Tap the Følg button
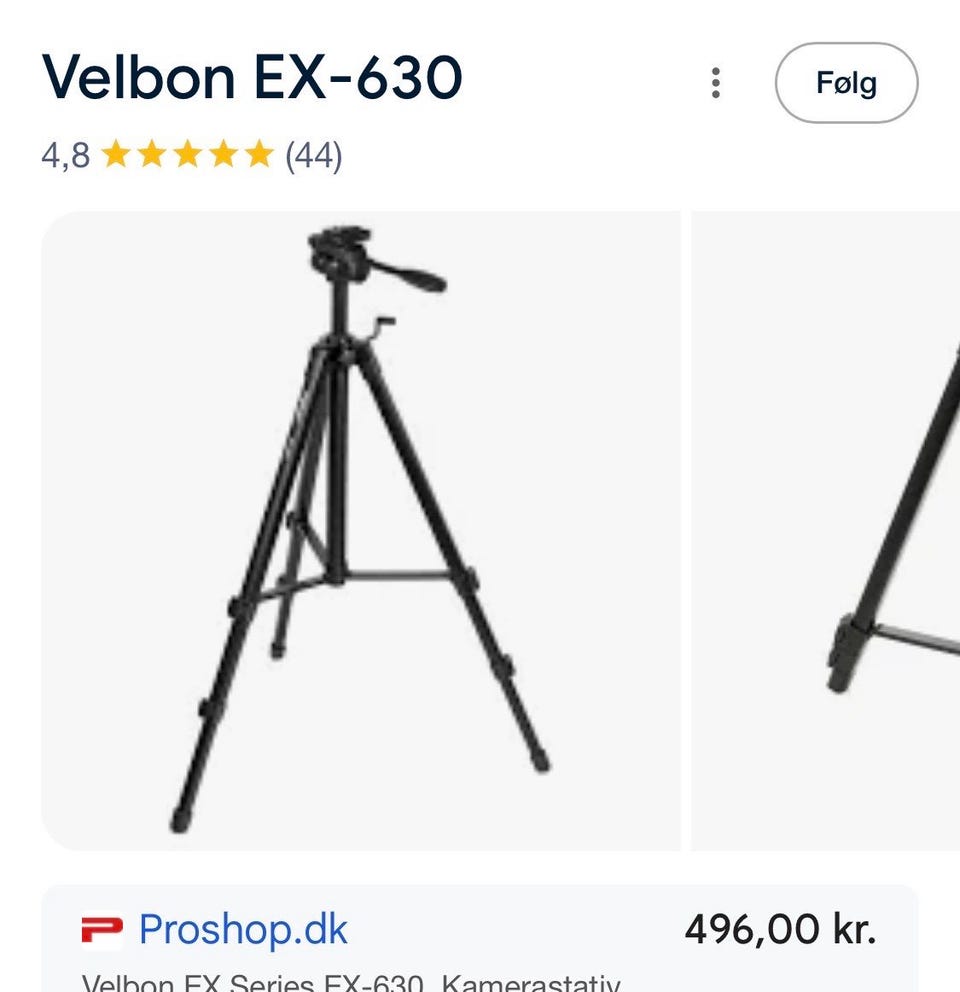The height and width of the screenshot is (992, 960). pyautogui.click(x=846, y=83)
